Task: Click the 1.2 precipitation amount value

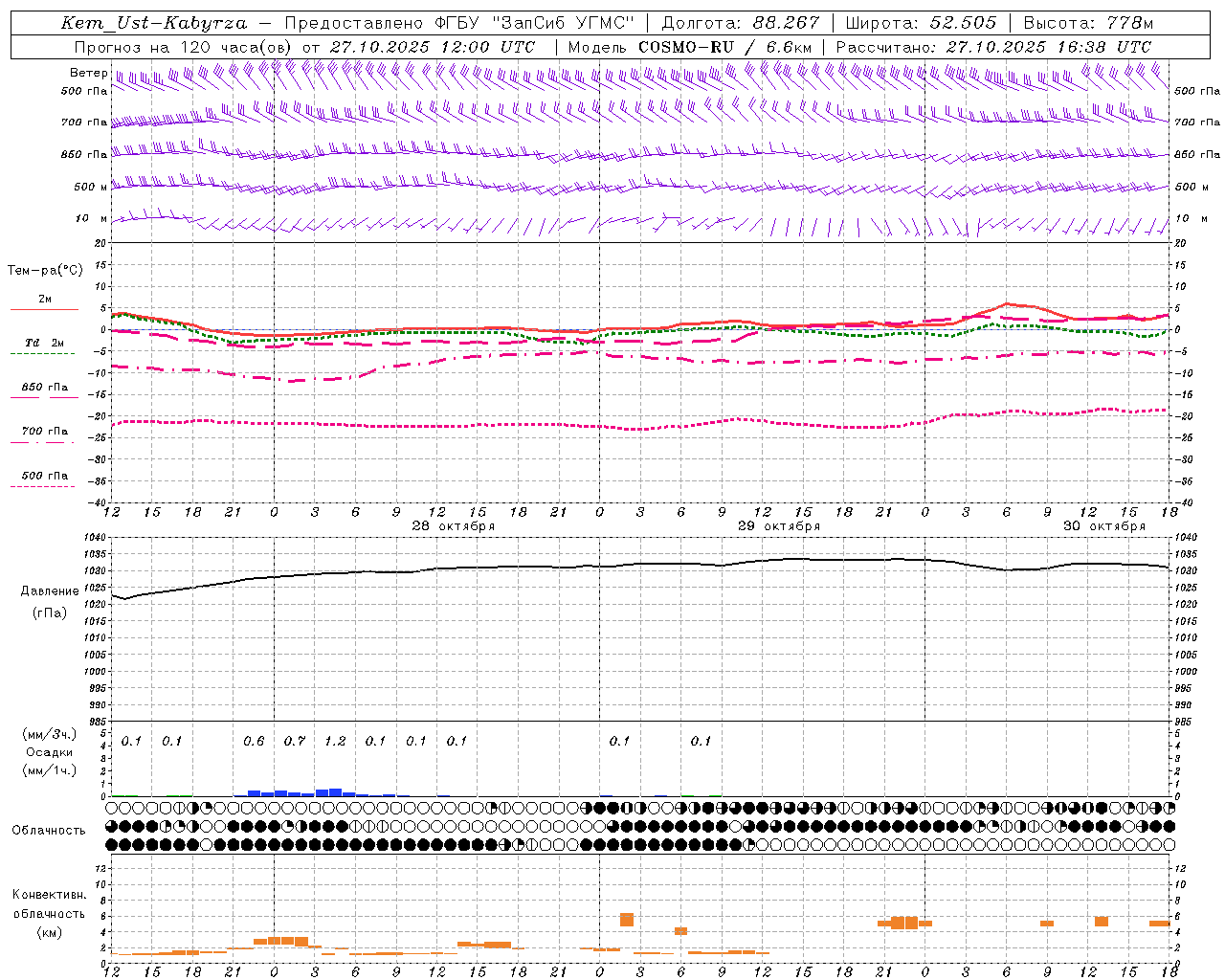Action: click(x=335, y=741)
